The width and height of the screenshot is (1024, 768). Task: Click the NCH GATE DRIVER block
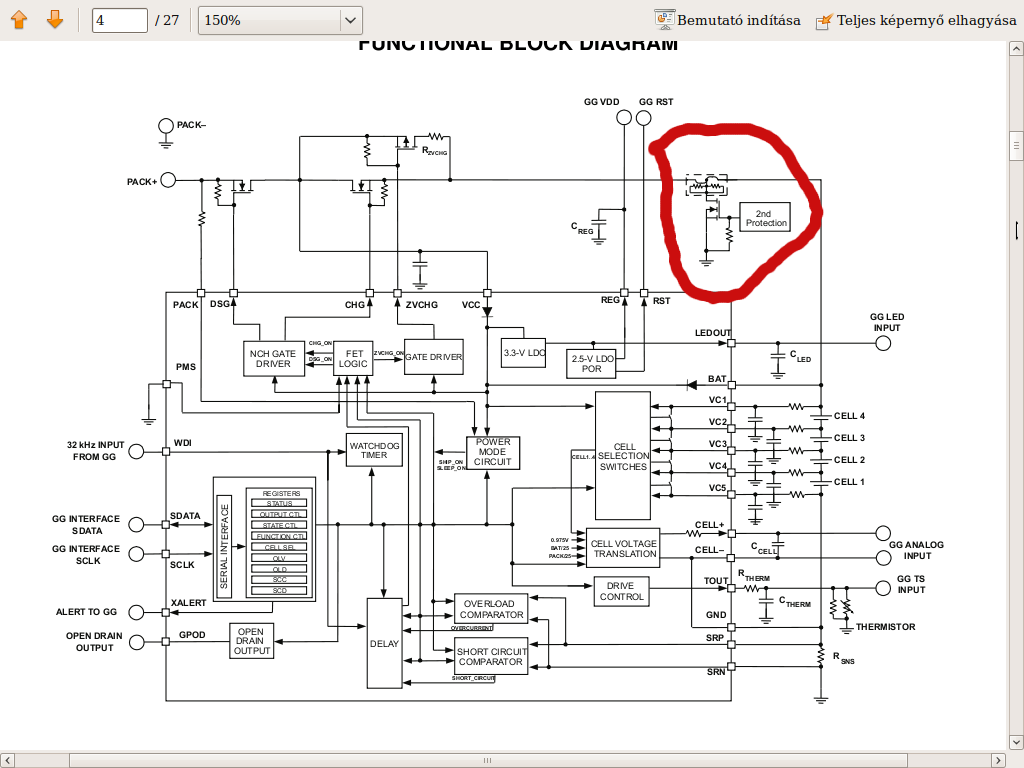(273, 359)
